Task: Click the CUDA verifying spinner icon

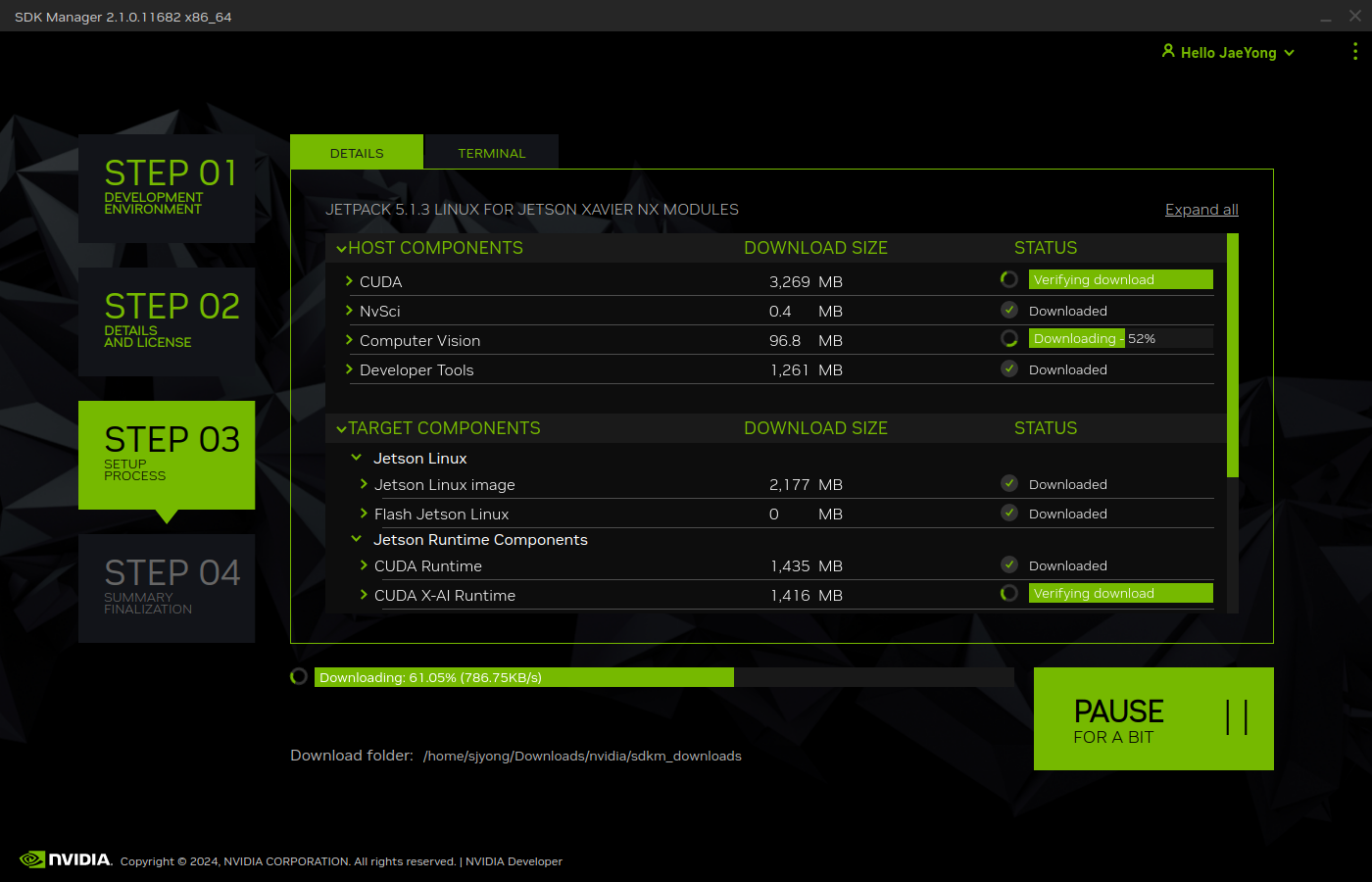Action: tap(1008, 279)
